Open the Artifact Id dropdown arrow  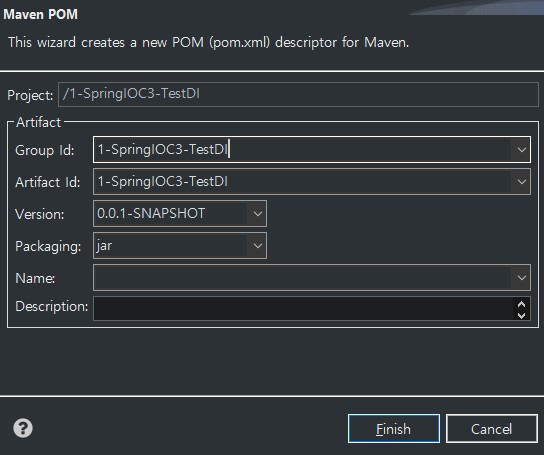(521, 182)
